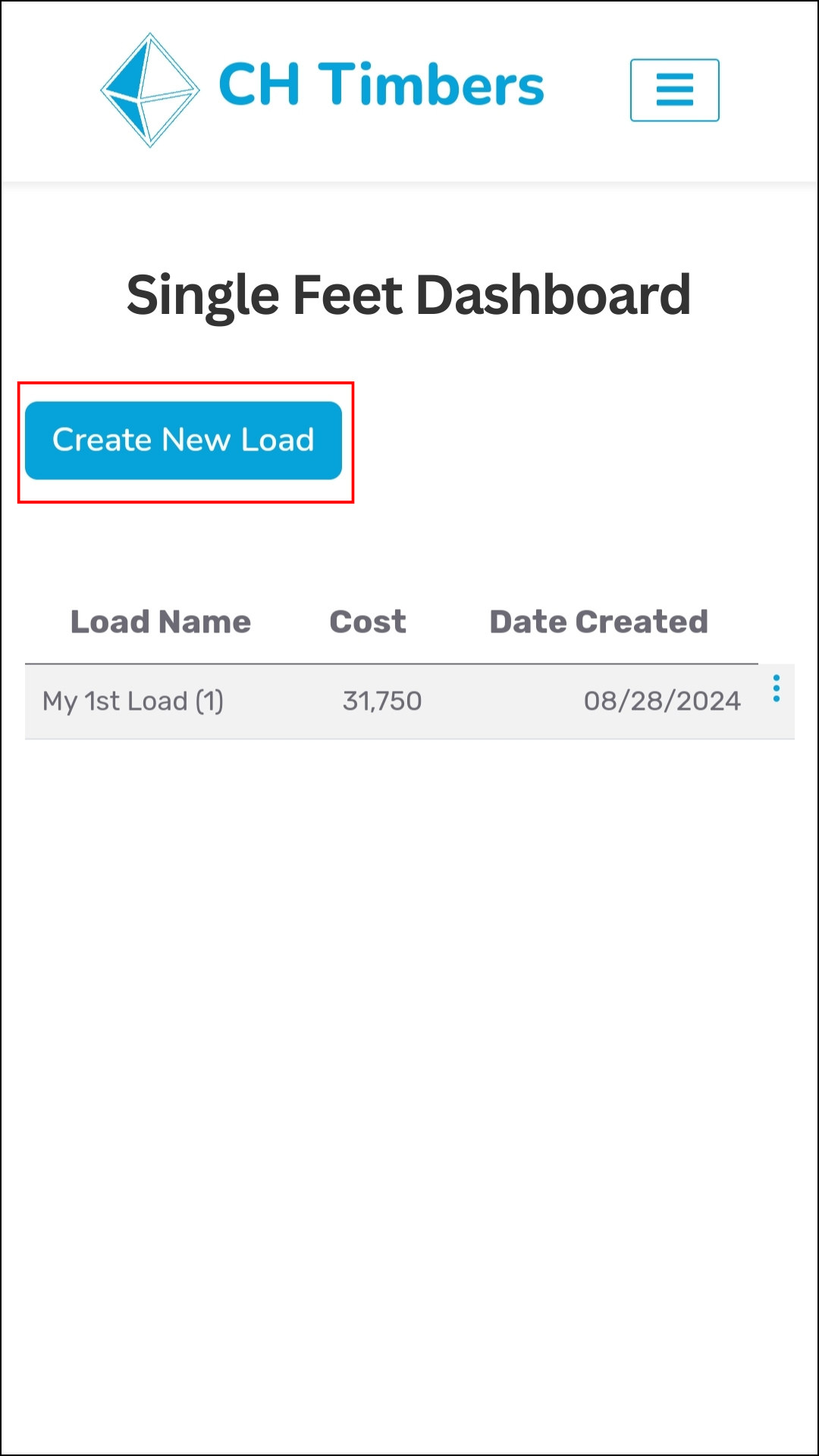
Task: Open the My 1st Load (1) entry
Action: coord(133,701)
